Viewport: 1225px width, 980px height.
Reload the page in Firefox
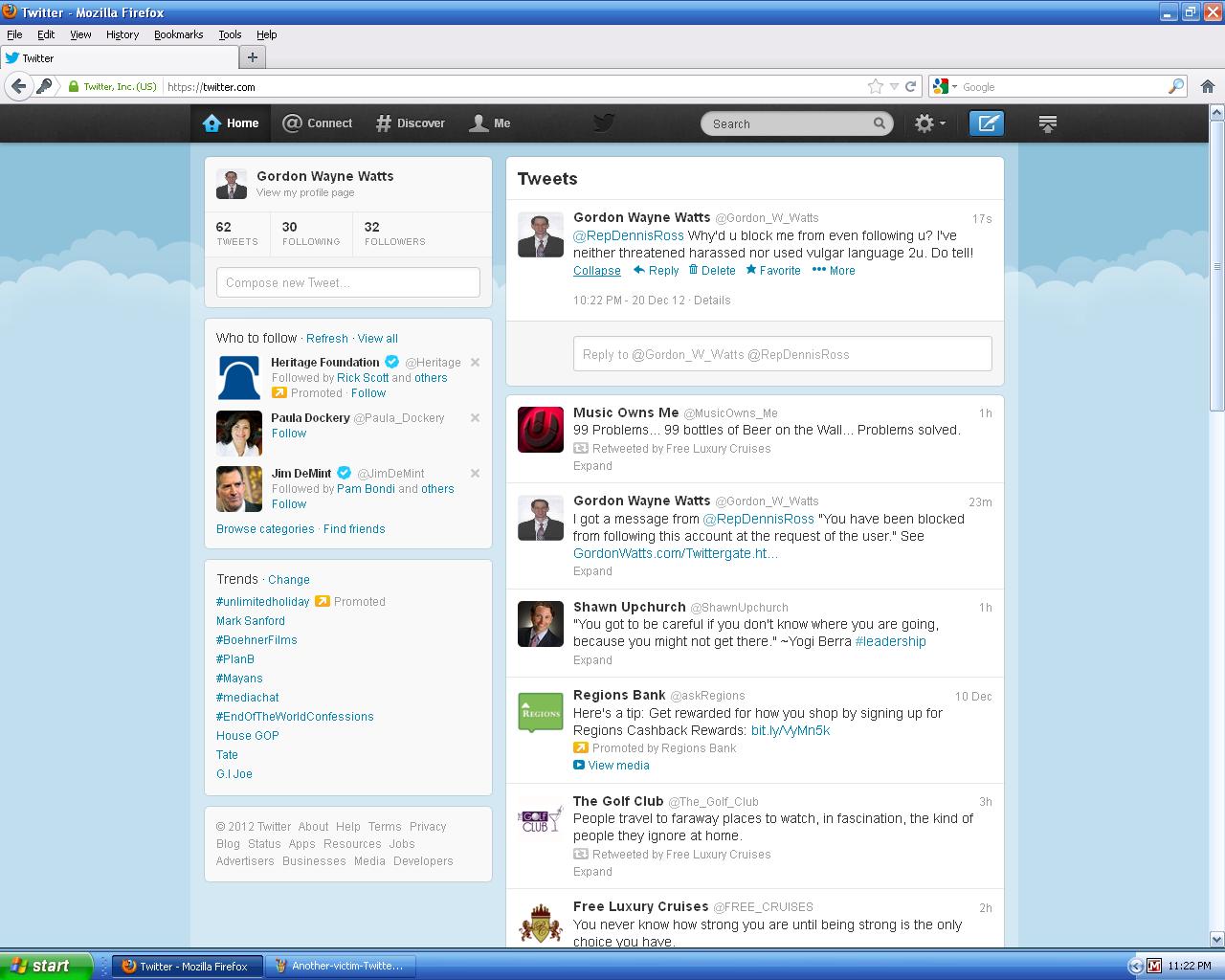tap(911, 86)
